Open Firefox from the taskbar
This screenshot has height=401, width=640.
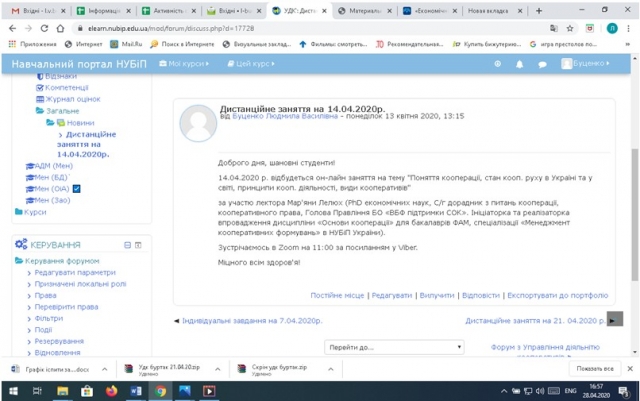click(x=111, y=391)
